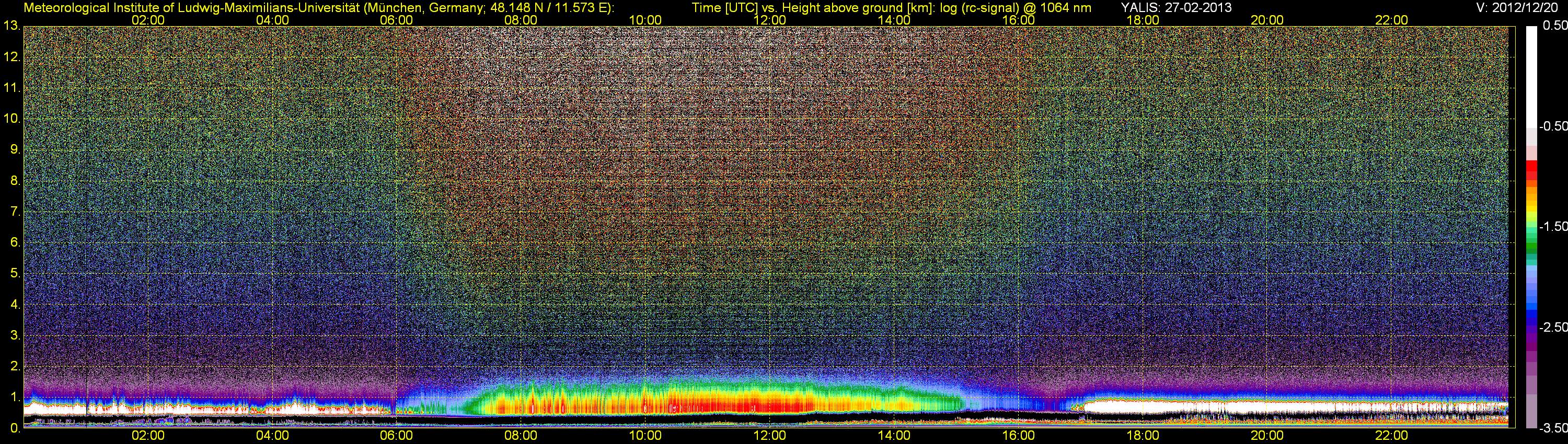
Task: Click the white top segment of the colorbar
Action: point(1531,76)
